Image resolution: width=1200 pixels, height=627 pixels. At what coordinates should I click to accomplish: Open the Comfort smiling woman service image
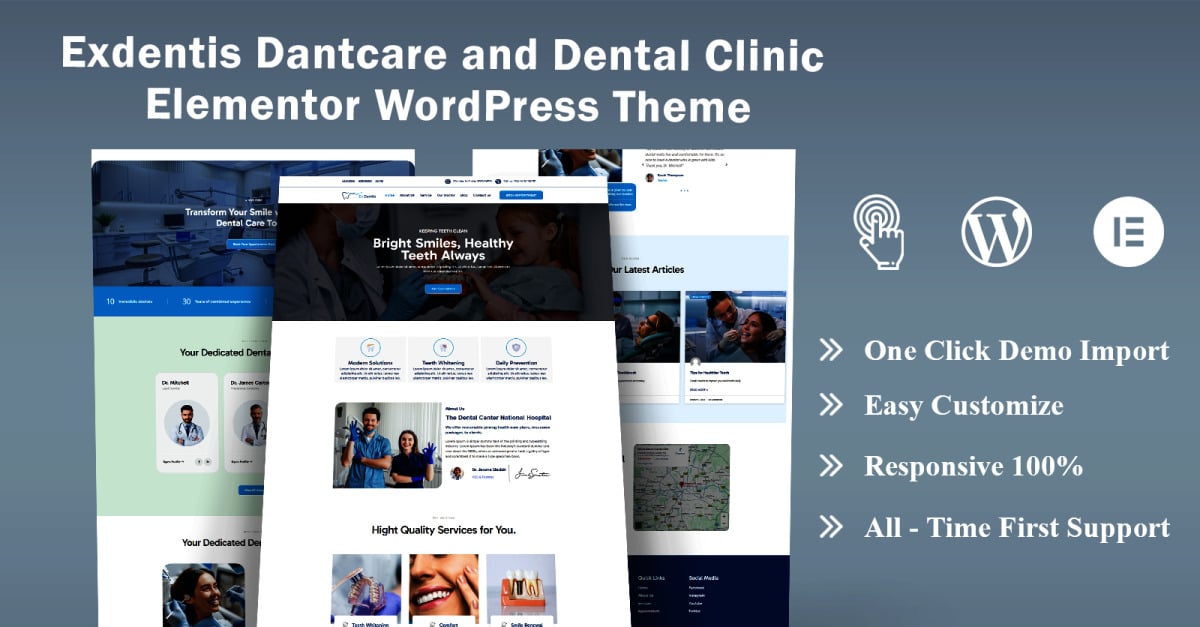click(443, 585)
